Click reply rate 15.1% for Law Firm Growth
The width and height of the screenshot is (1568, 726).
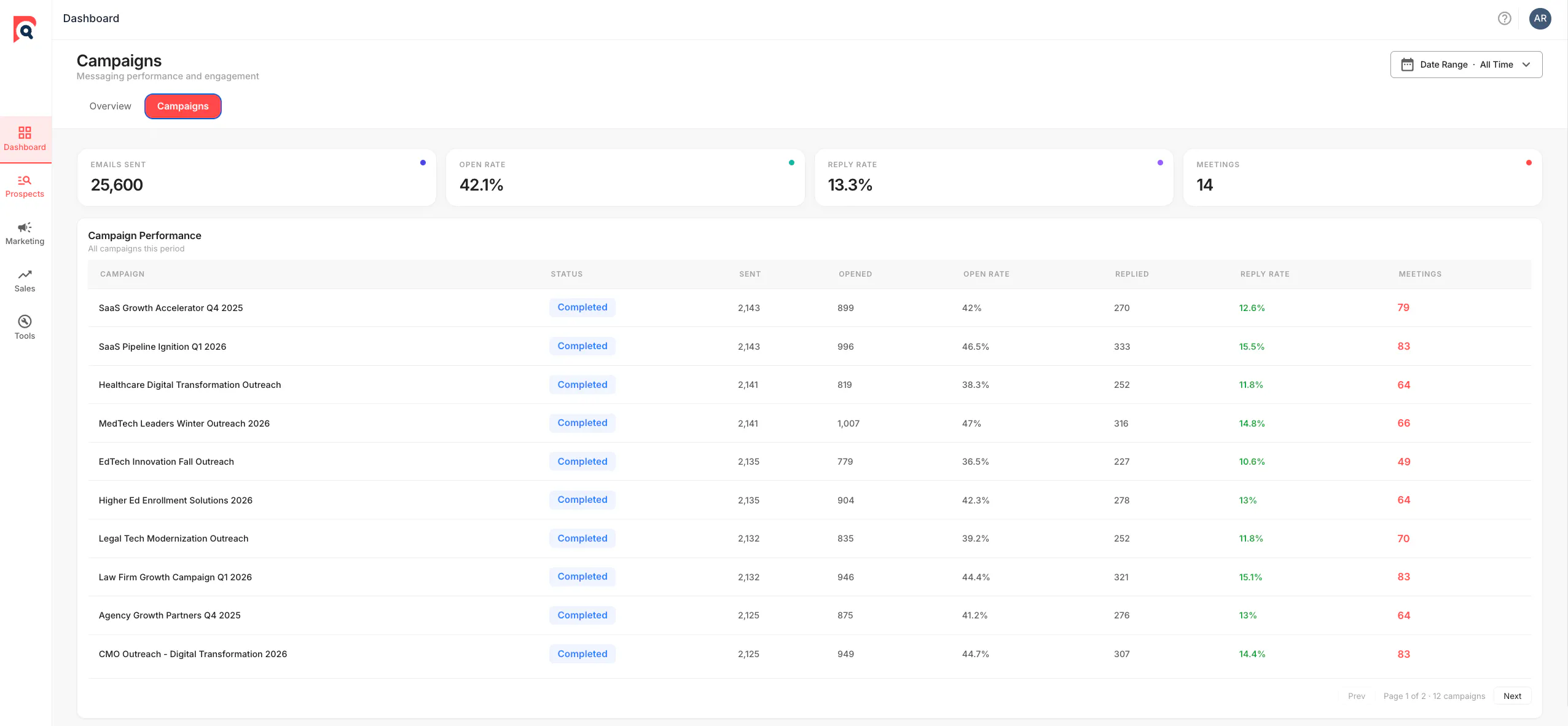click(x=1250, y=577)
